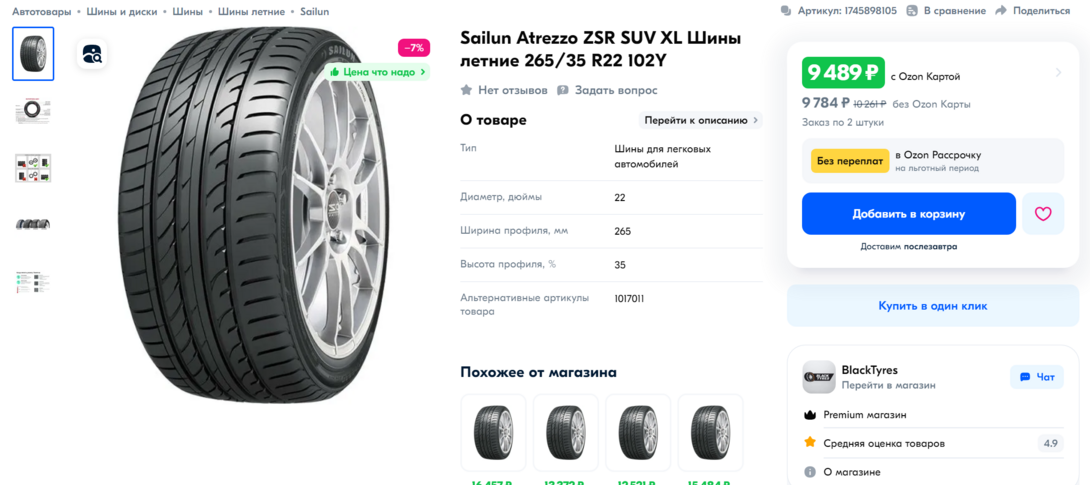Add product to favorites with heart icon
1090x485 pixels.
coord(1043,214)
